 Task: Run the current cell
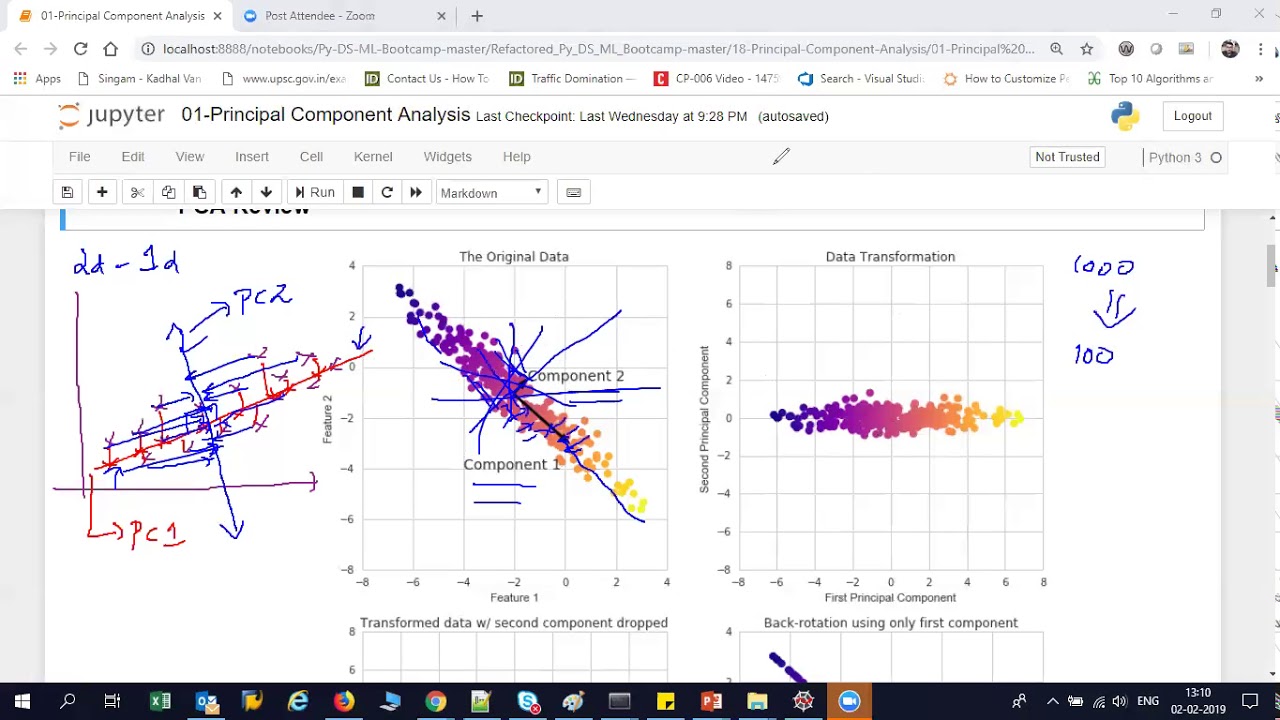click(x=315, y=192)
